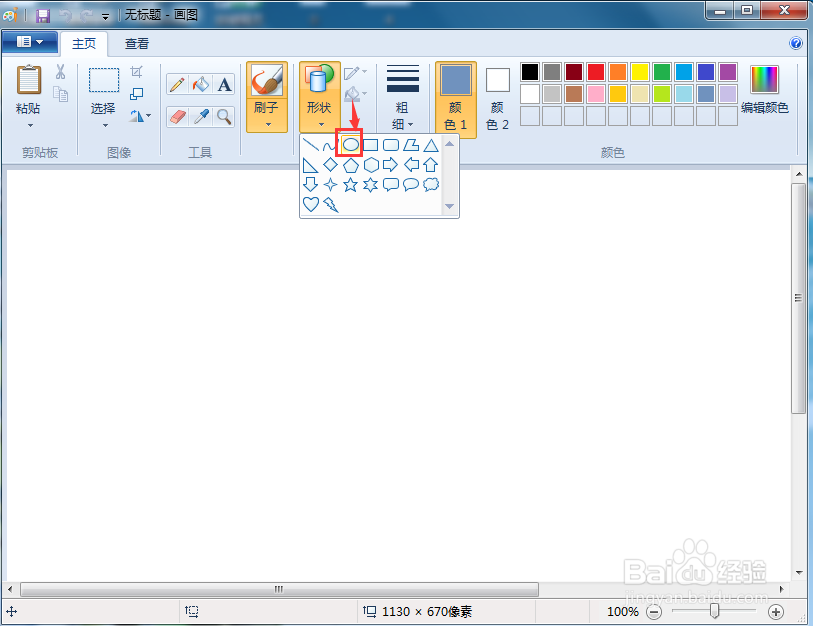The height and width of the screenshot is (626, 813).
Task: Click the Resize and skew icon
Action: coord(136,94)
